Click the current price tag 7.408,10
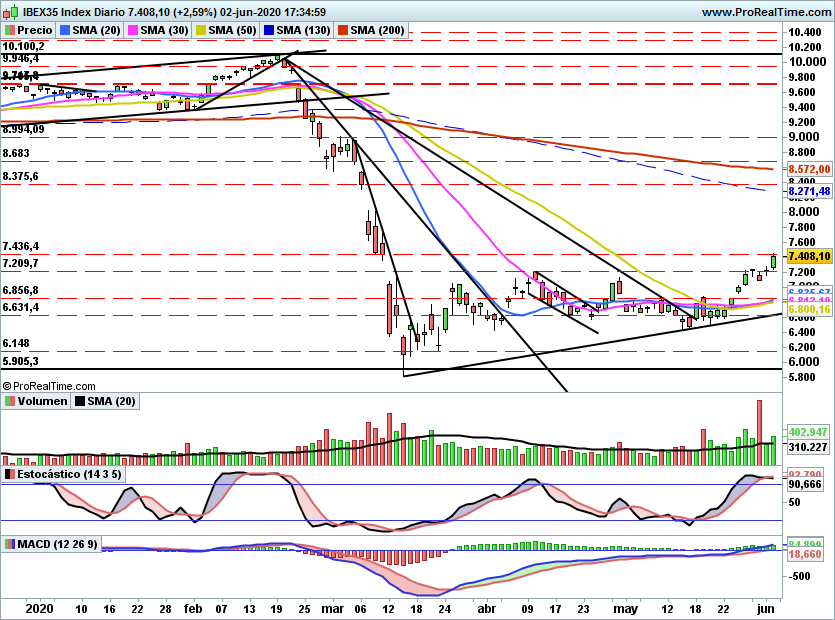835x620 pixels. (x=809, y=256)
